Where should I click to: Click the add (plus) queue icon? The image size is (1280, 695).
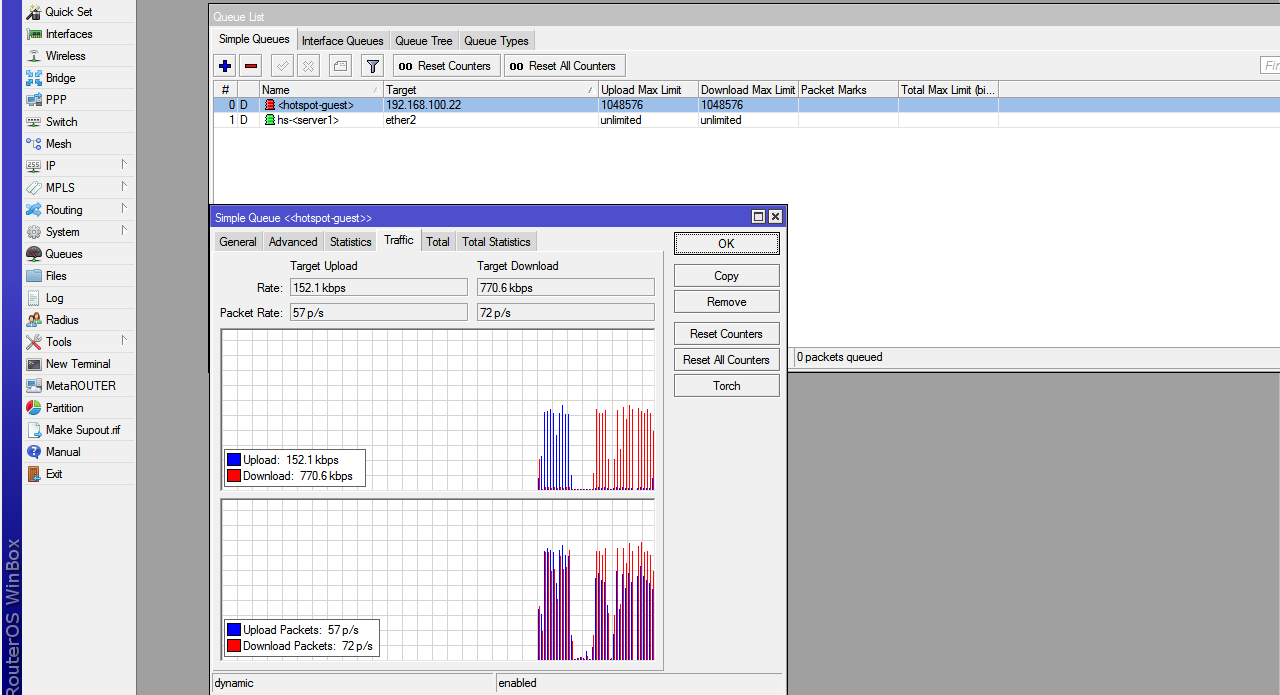click(x=225, y=66)
